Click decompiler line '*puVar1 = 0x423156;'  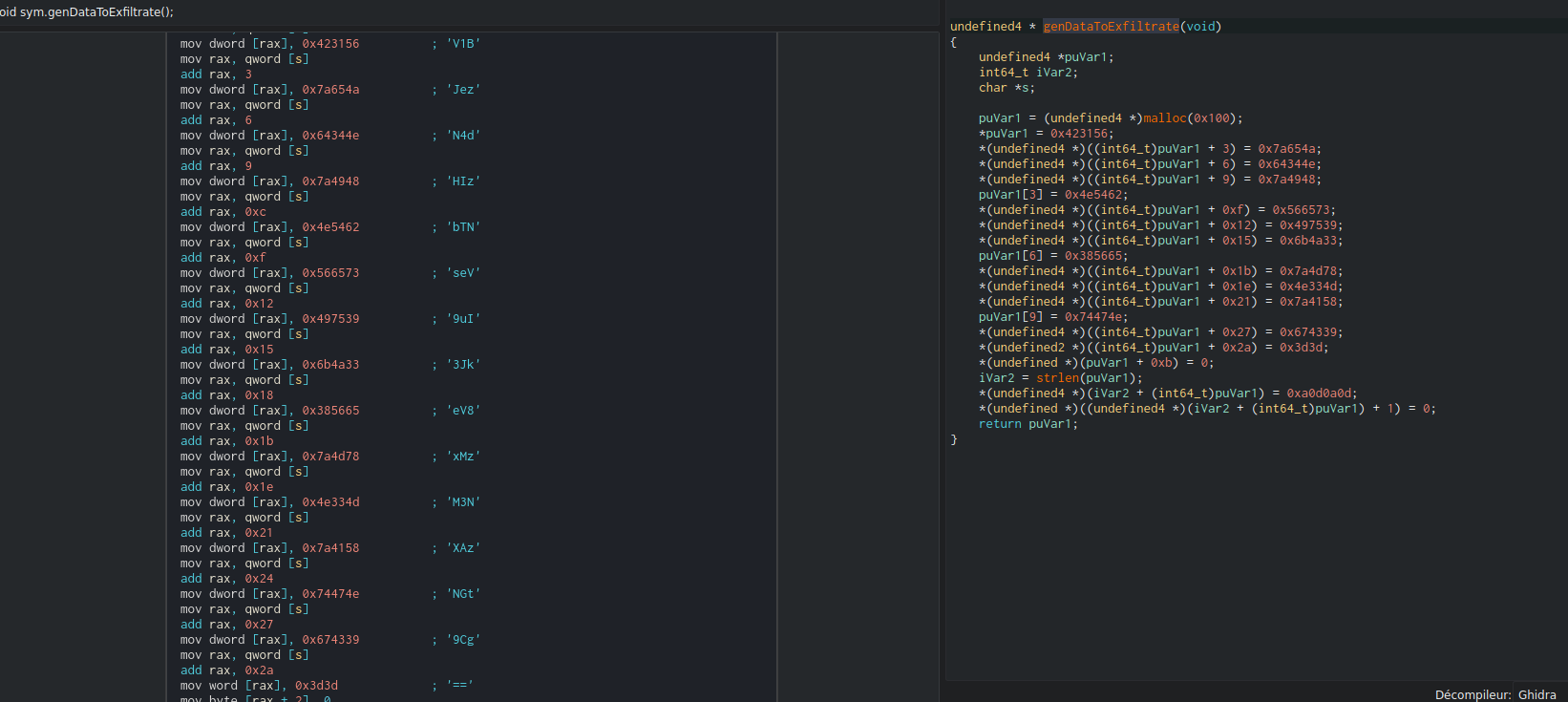click(x=1046, y=134)
